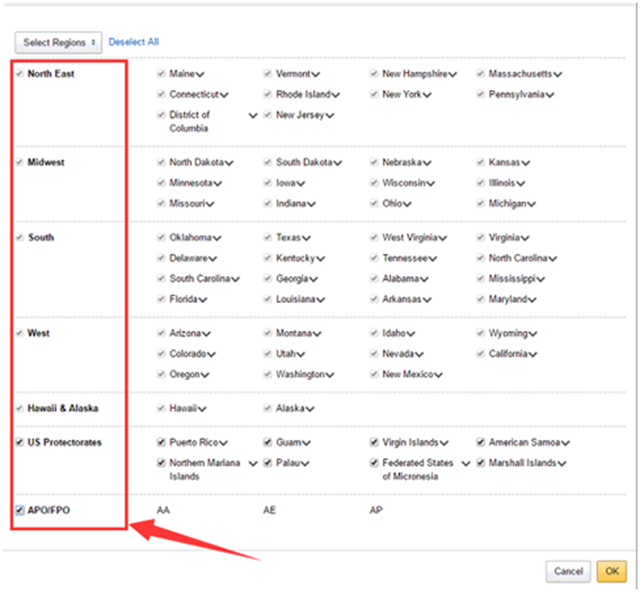
Task: Select the Wisconsin state label
Action: tap(404, 183)
